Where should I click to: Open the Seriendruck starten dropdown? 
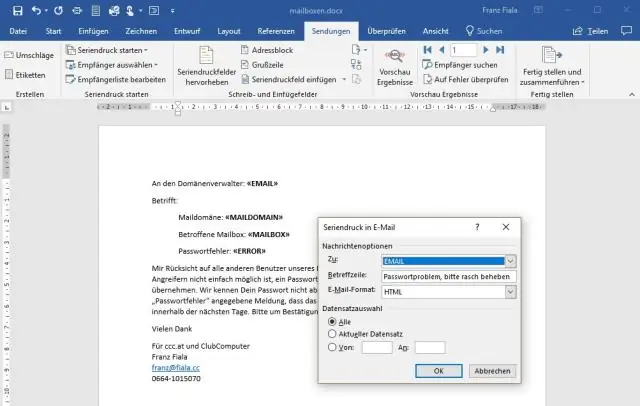pos(107,50)
